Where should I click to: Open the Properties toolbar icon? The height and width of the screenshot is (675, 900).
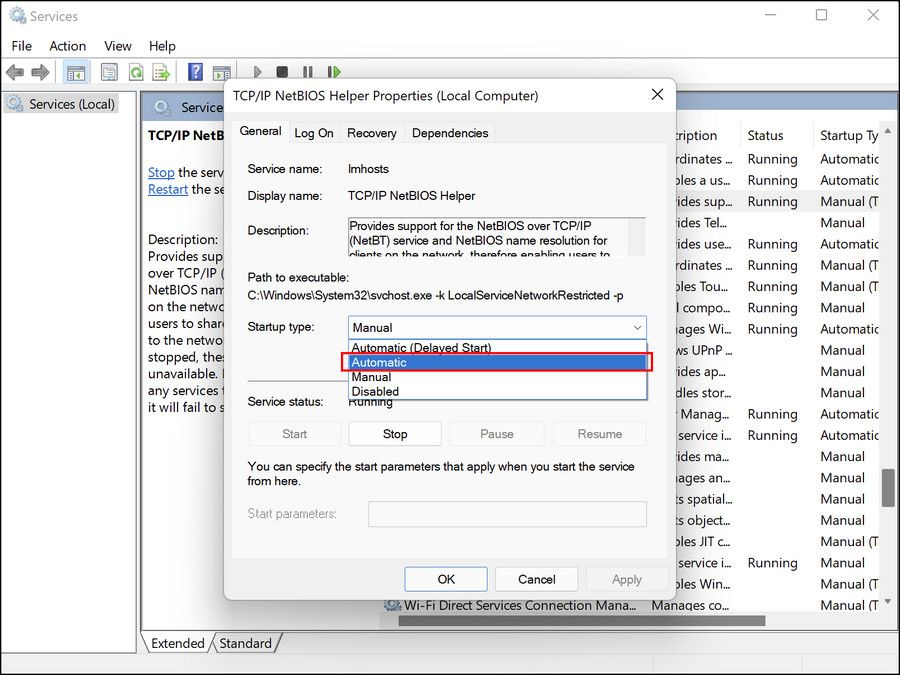pos(109,72)
